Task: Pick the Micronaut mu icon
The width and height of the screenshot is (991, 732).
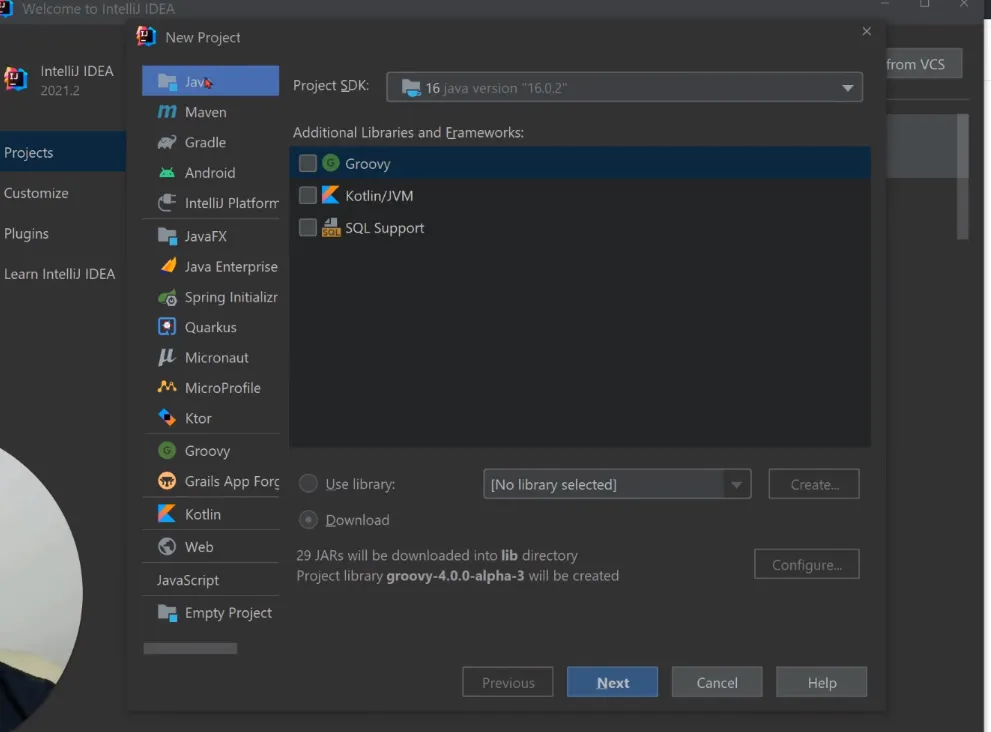Action: 167,357
